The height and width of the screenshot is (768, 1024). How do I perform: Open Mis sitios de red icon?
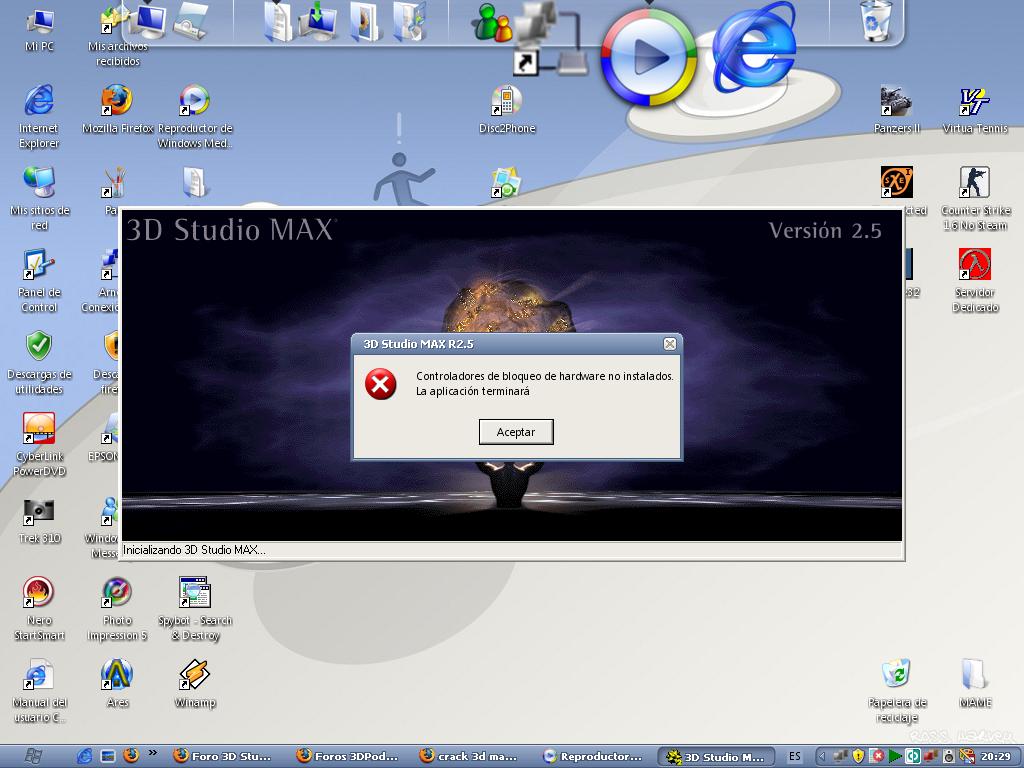pos(39,199)
